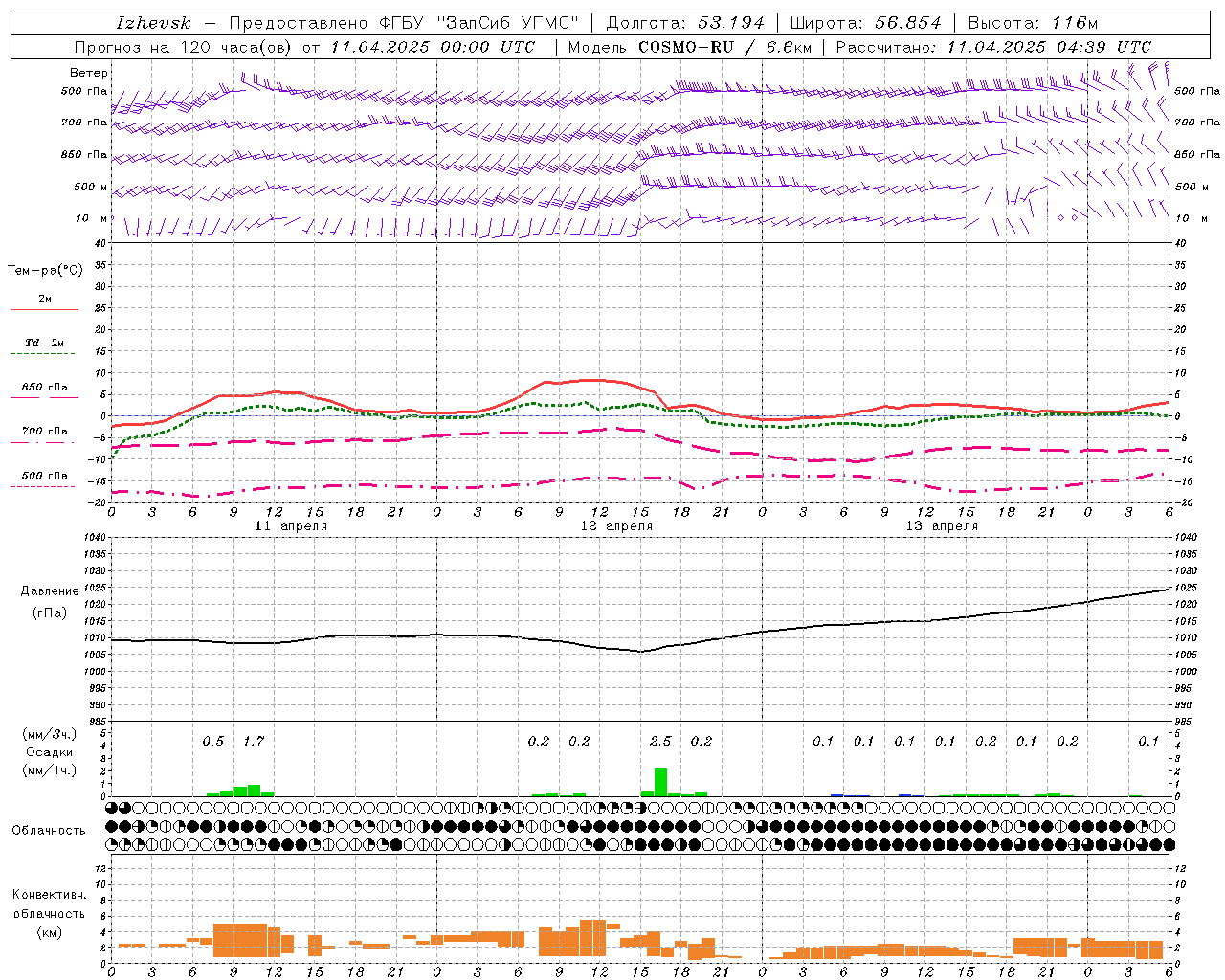Click the 'Высота: 116м' elevation text
Image resolution: width=1225 pixels, height=980 pixels.
pyautogui.click(x=1033, y=23)
